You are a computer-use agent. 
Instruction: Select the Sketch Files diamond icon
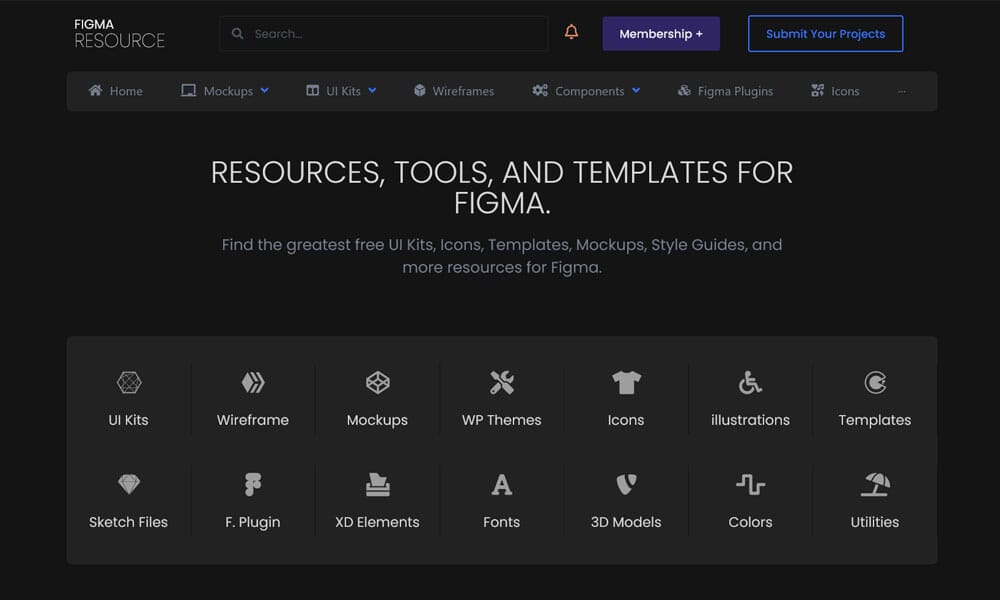click(129, 485)
